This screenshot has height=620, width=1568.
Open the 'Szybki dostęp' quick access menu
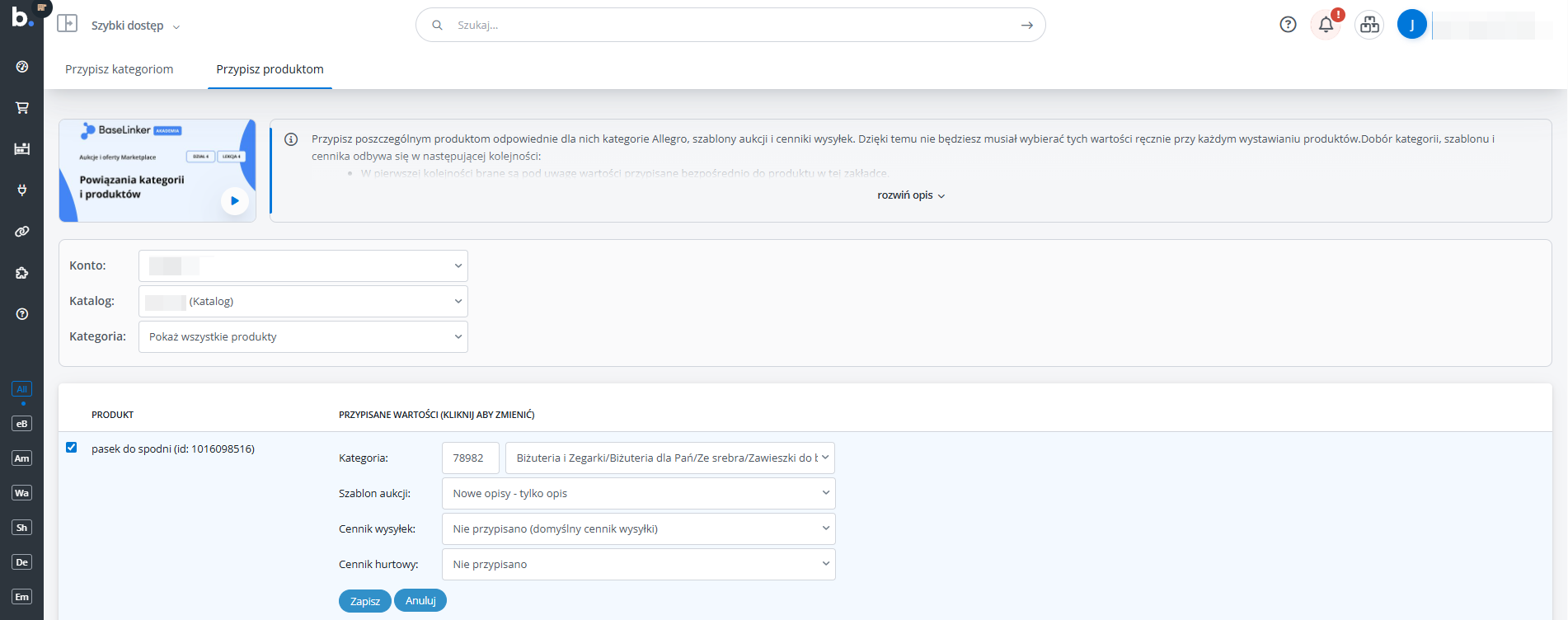(x=135, y=26)
